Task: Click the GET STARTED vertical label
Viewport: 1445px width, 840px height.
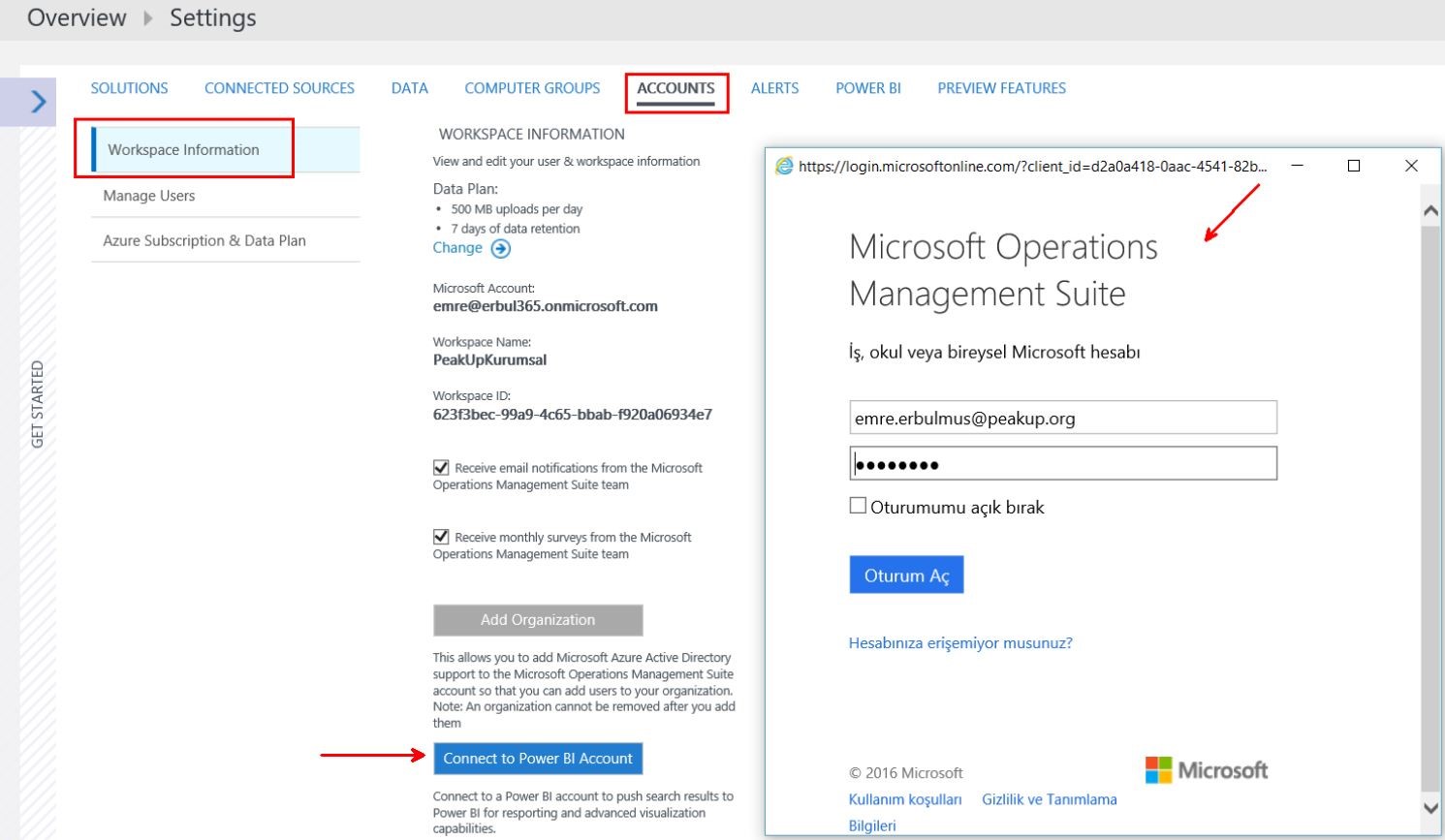Action: coord(38,404)
